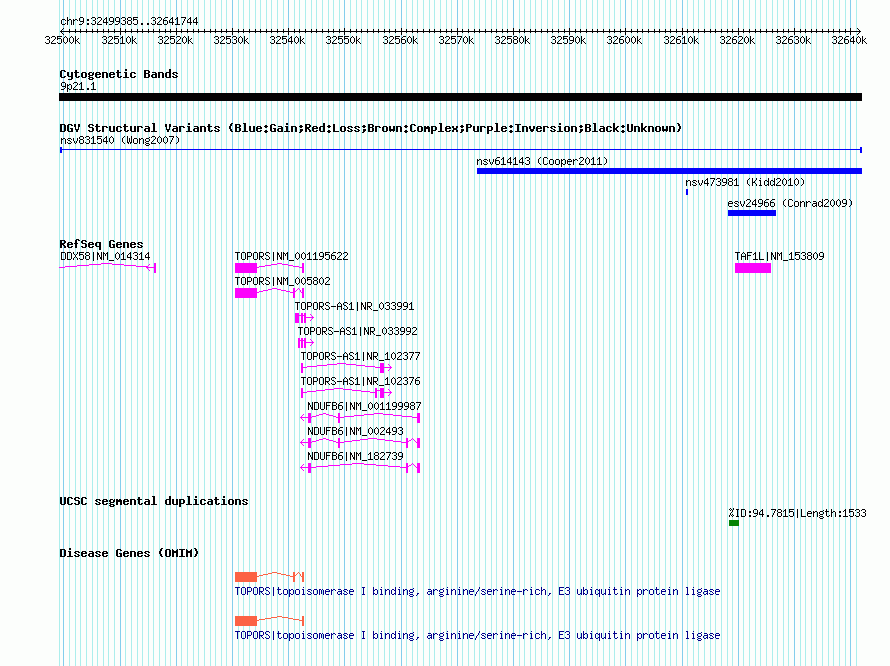Click the 32500k ruler tick label
Viewport: 890px width, 666px height.
coord(62,40)
